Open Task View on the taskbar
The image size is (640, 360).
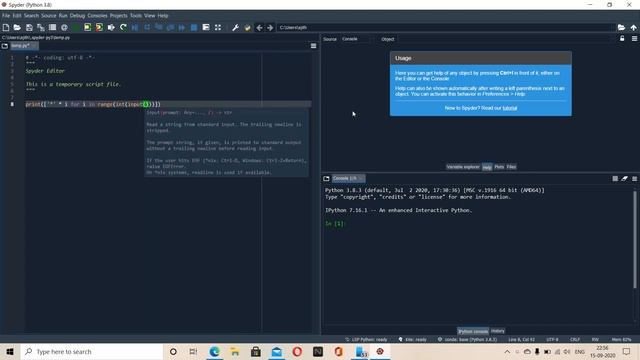click(x=193, y=351)
